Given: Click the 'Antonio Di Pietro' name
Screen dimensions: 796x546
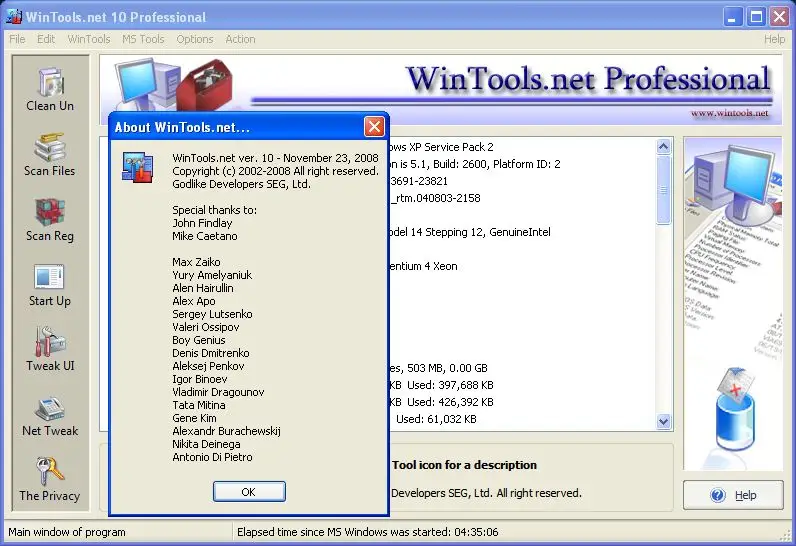Looking at the screenshot, I should [x=212, y=457].
